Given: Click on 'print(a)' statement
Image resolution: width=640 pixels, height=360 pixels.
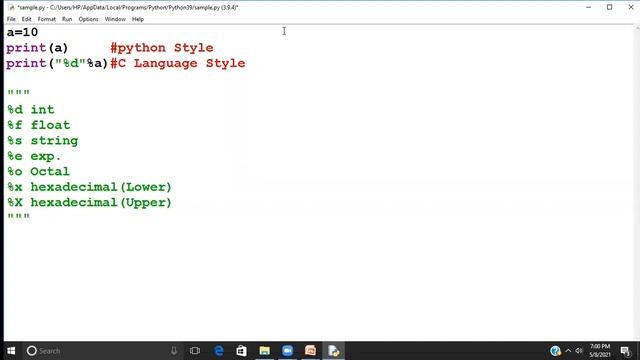Looking at the screenshot, I should click(x=37, y=48).
